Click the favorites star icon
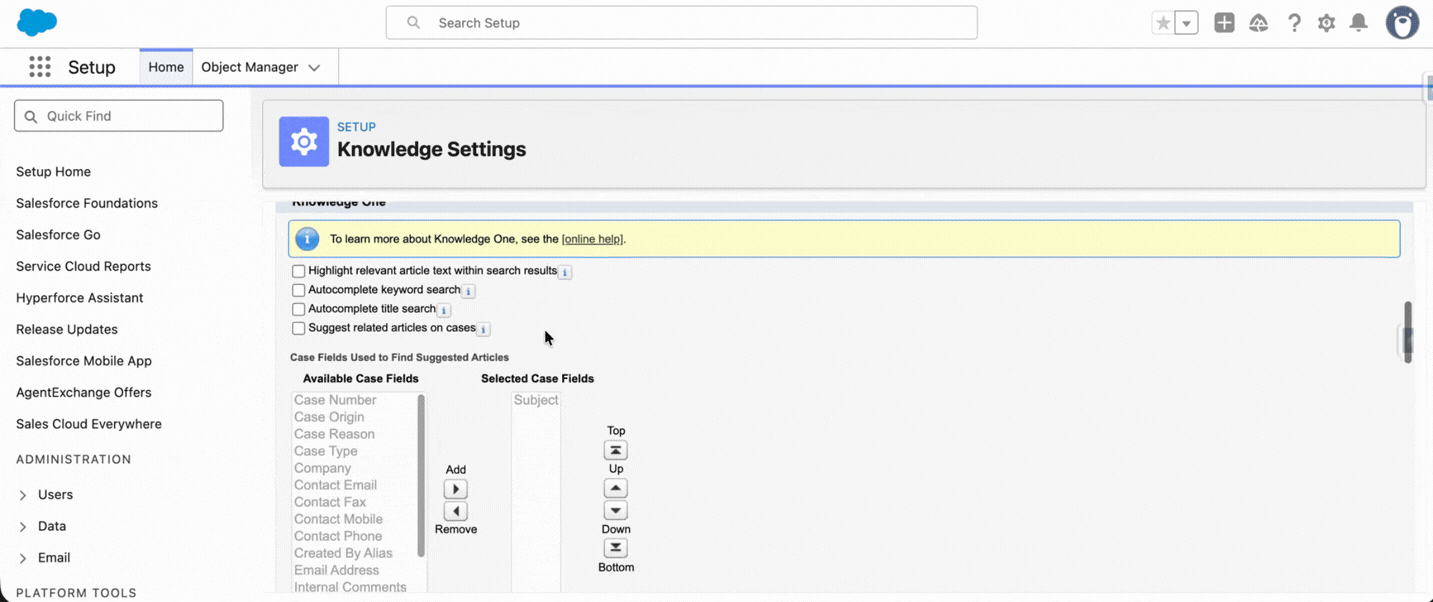The image size is (1433, 602). pos(1163,23)
